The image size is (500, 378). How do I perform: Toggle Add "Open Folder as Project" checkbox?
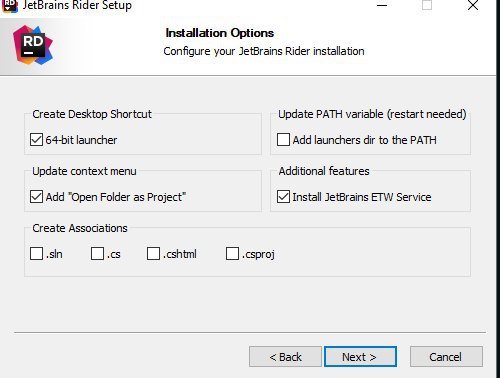point(36,197)
